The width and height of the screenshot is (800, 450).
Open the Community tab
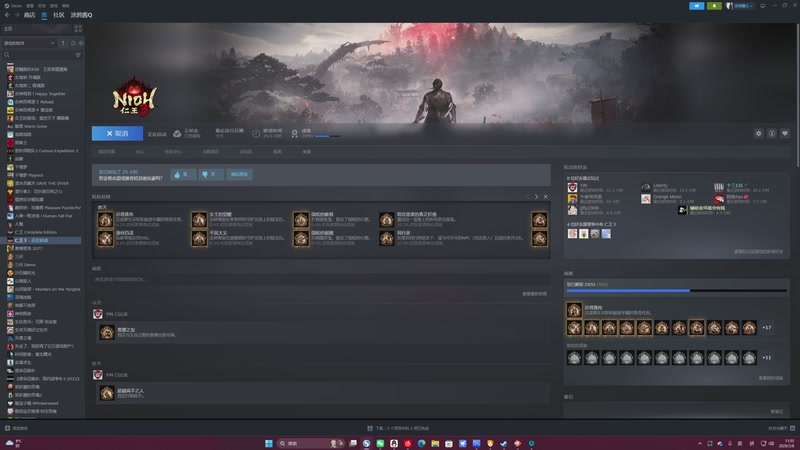(59, 15)
